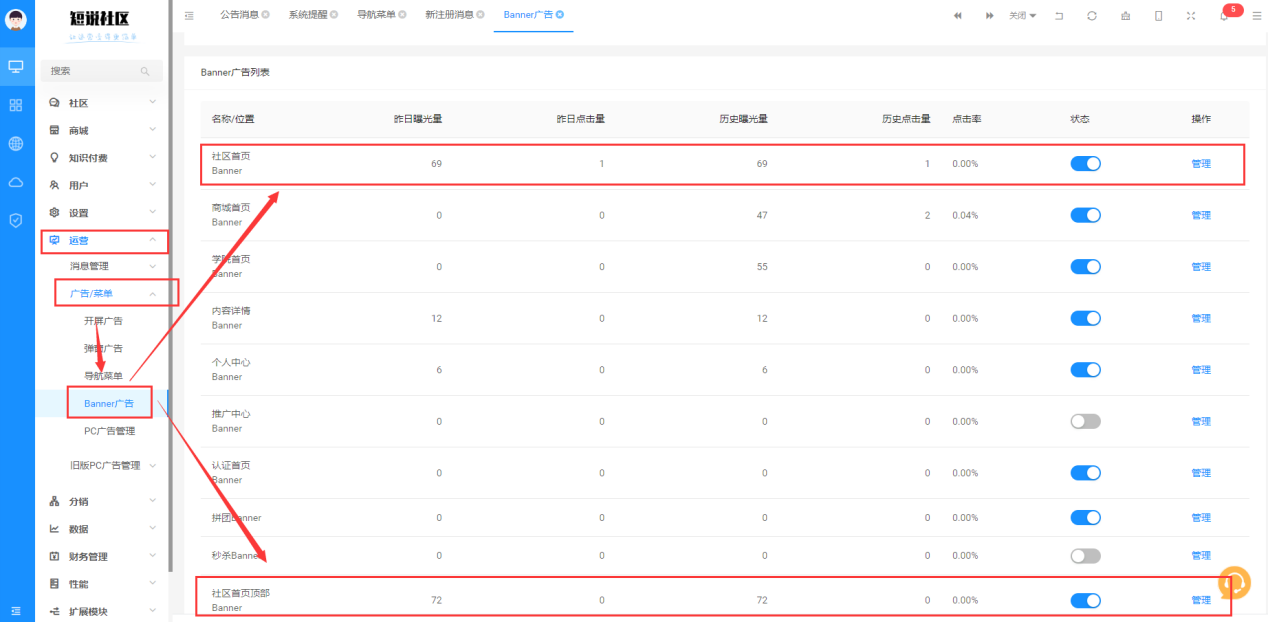Close the 新注册消息 tab
The image size is (1268, 622).
[481, 15]
